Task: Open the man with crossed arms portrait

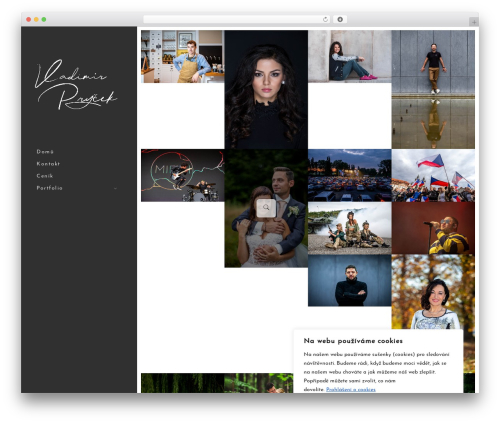Action: pos(350,280)
